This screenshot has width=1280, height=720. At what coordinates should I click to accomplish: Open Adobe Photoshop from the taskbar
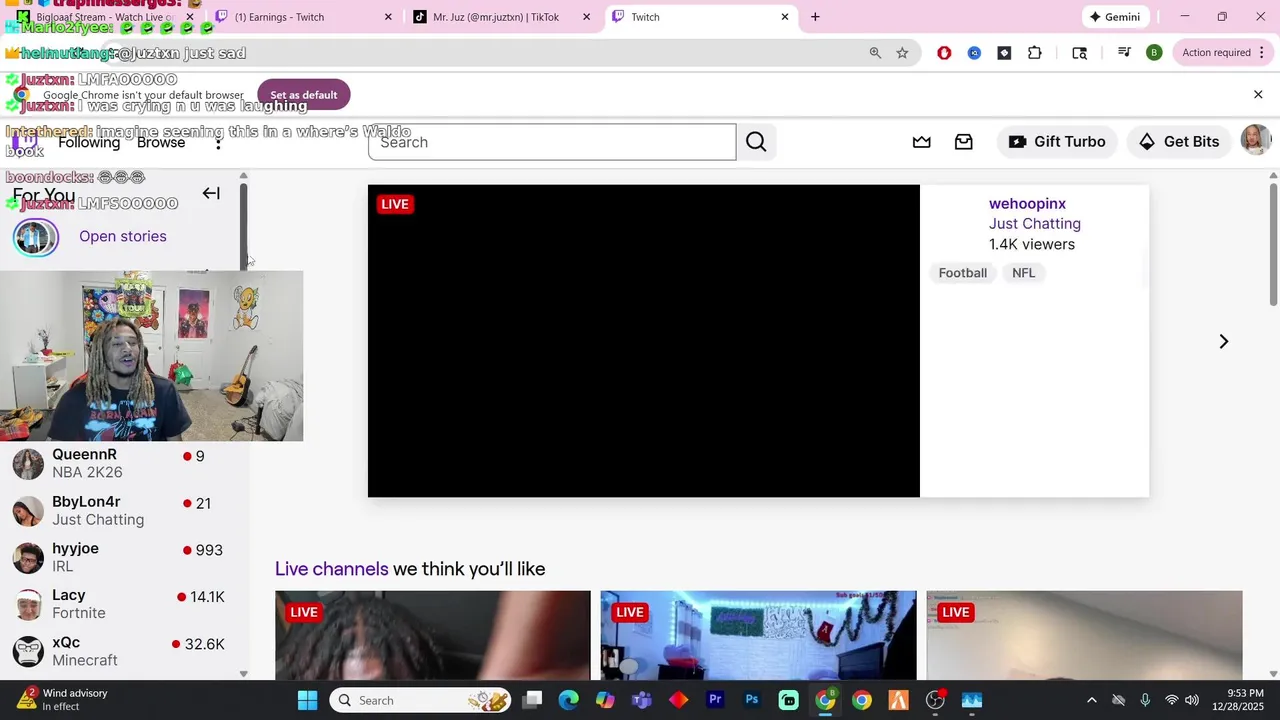752,700
